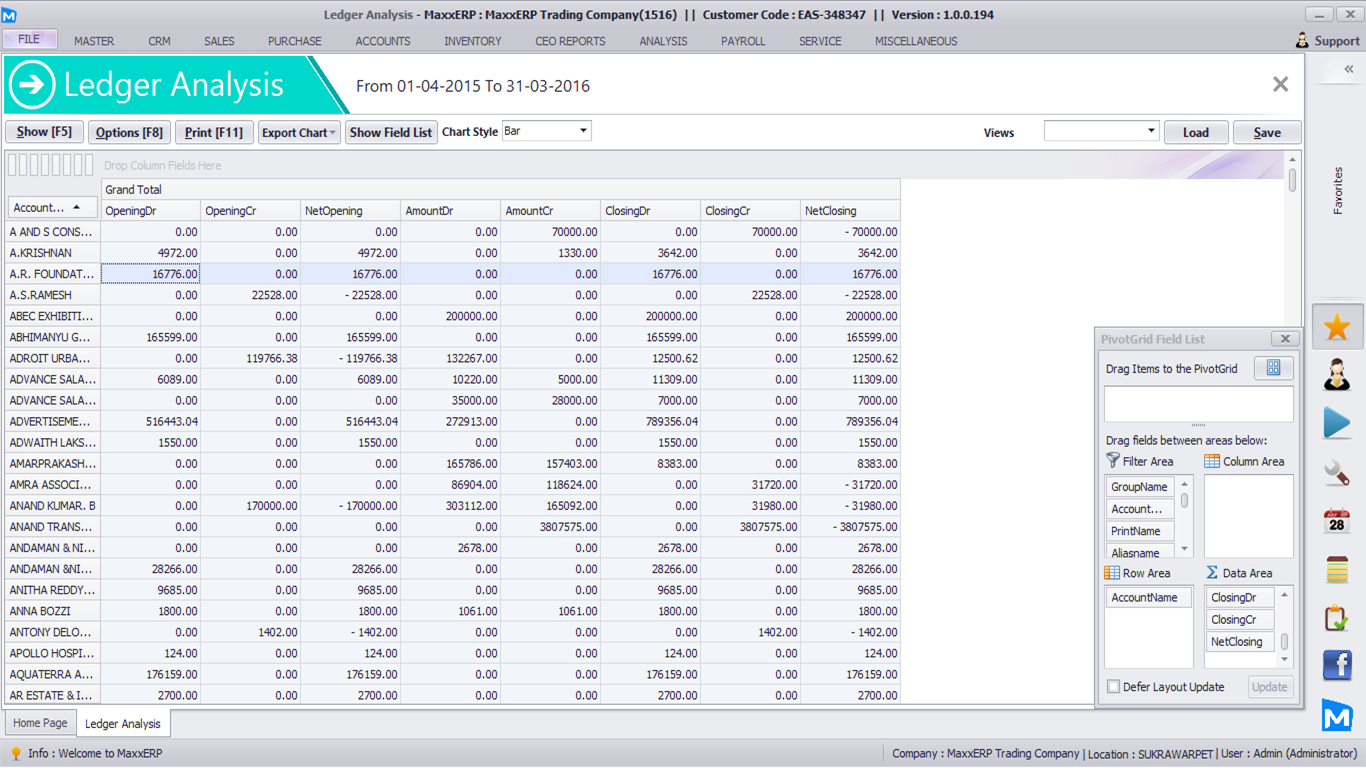Enable the Defer Layout Update checkbox
This screenshot has width=1366, height=768.
point(1114,687)
